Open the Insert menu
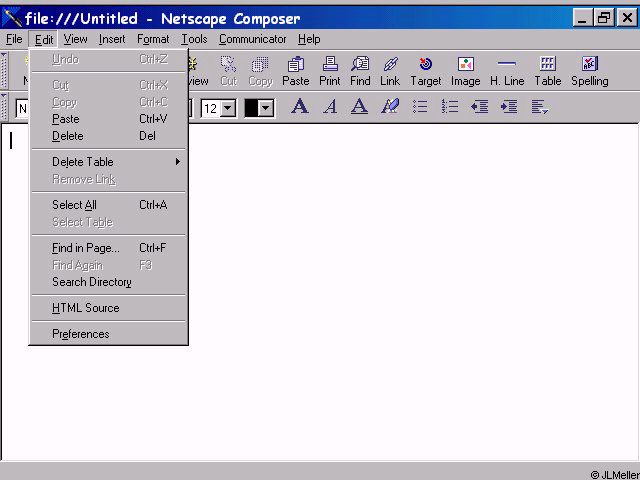Screen dimensions: 640x480 coord(112,39)
